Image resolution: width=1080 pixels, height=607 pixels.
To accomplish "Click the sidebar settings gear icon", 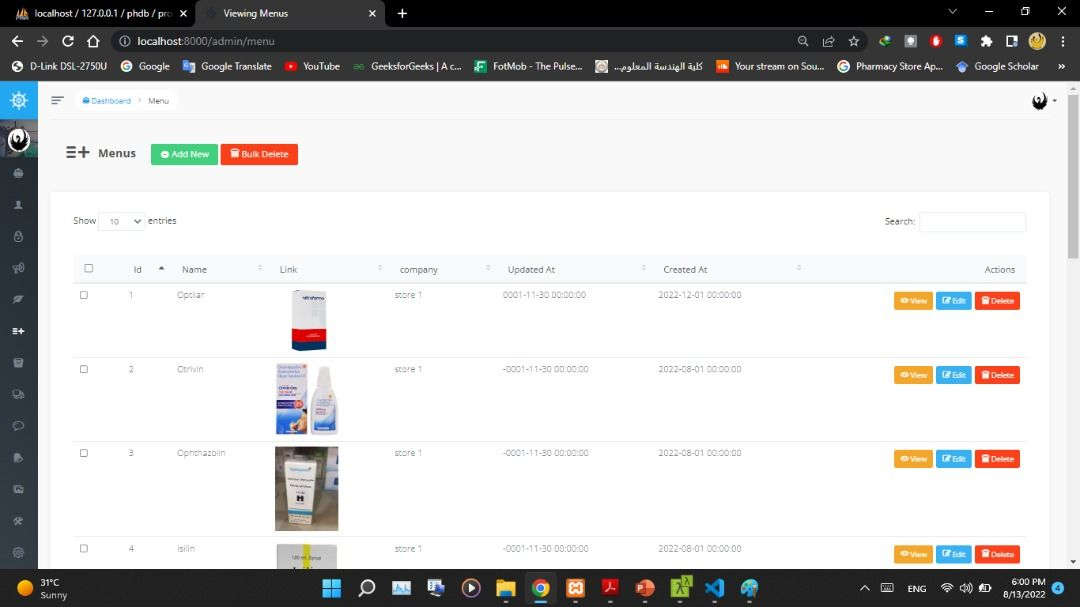I will 19,553.
